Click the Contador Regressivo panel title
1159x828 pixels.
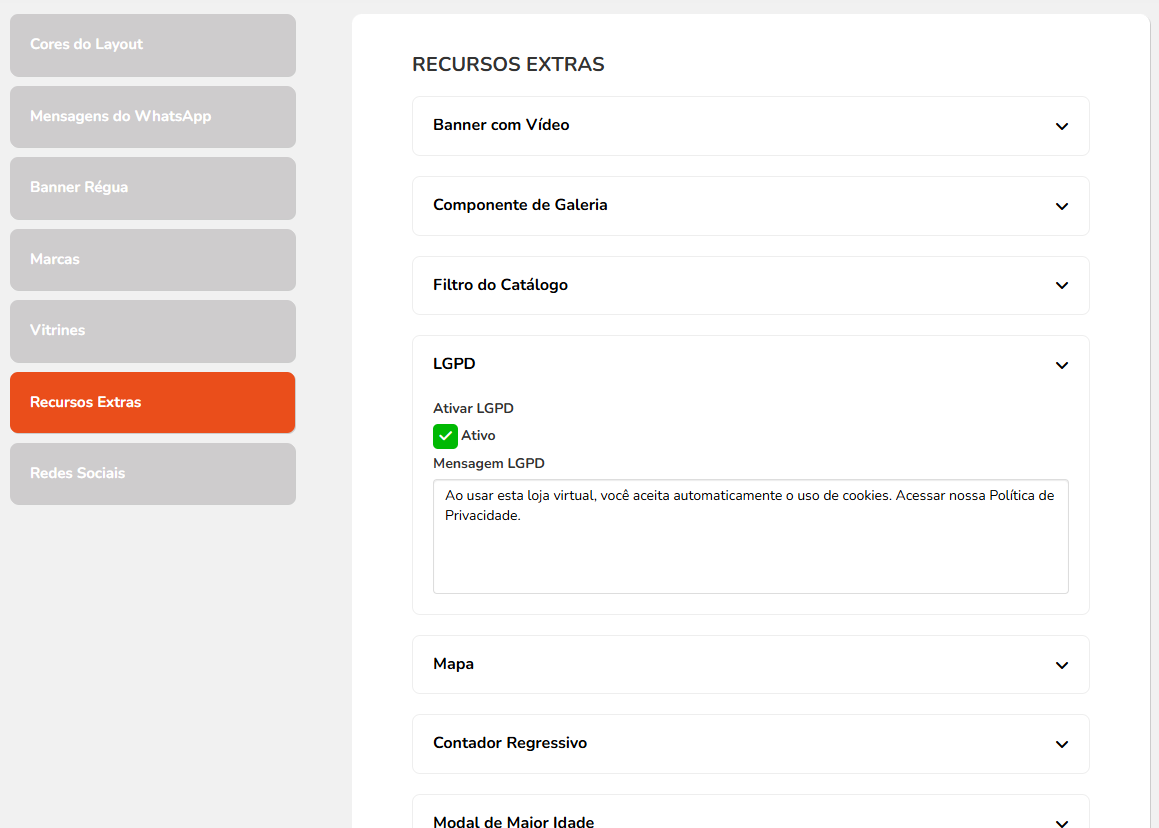coord(510,743)
